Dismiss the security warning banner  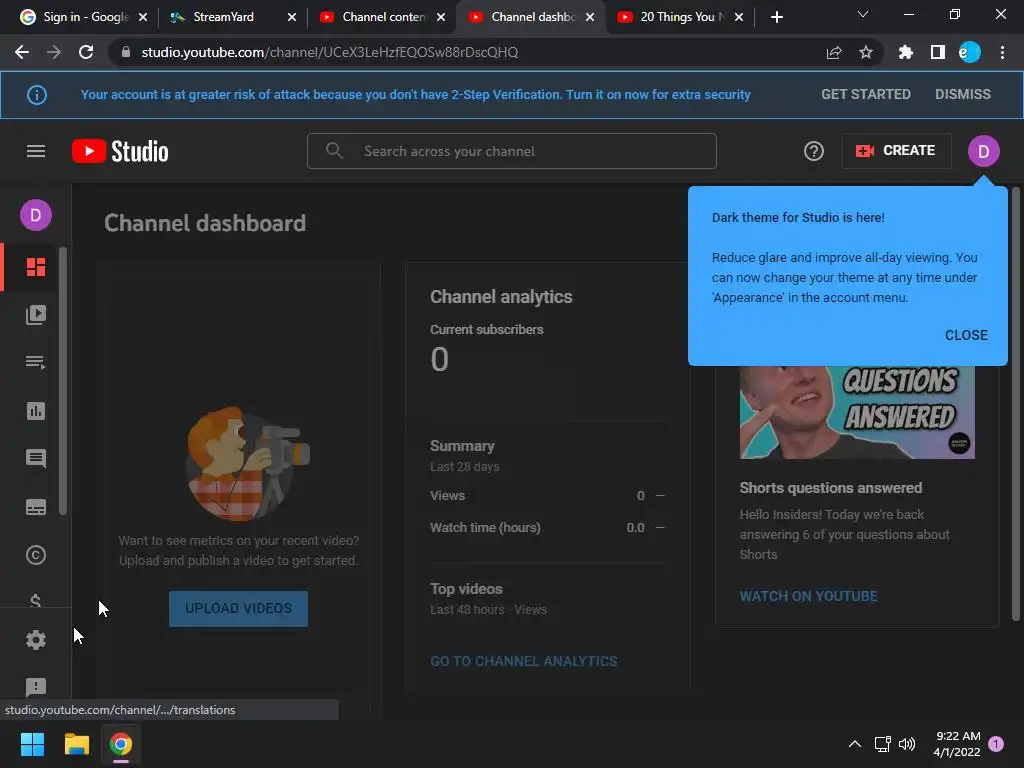tap(963, 94)
